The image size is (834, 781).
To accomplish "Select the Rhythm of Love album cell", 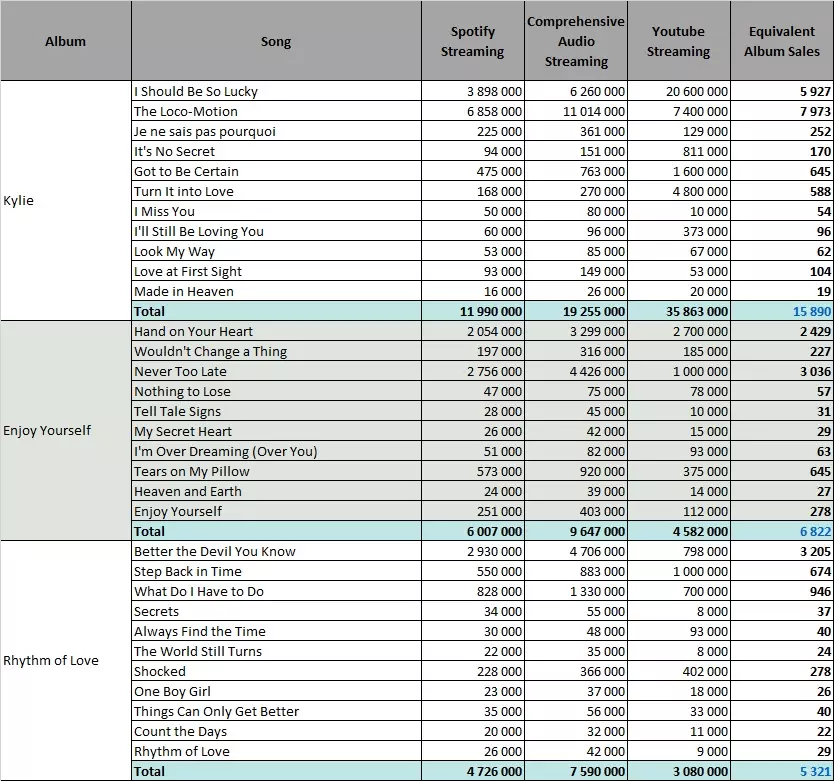I will tap(65, 660).
